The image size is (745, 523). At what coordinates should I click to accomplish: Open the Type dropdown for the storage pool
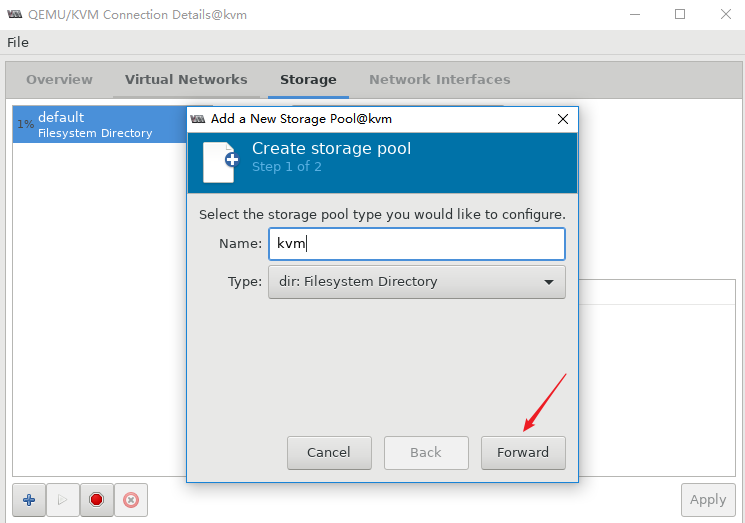point(417,282)
